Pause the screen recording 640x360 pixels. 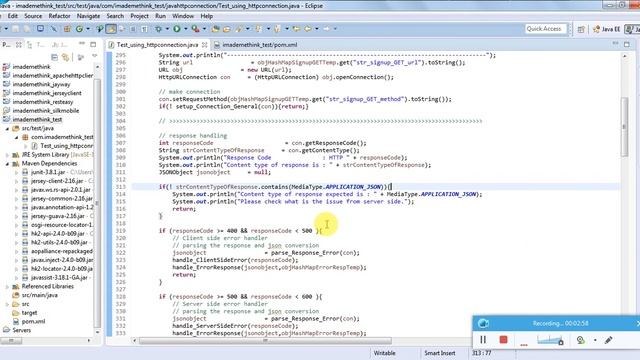click(483, 340)
